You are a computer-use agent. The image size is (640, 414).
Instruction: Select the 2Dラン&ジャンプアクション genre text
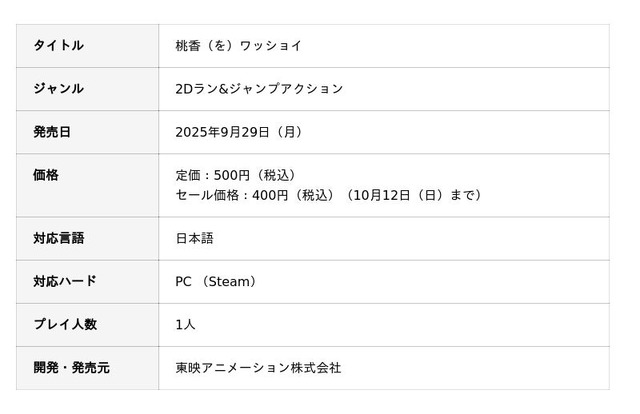(258, 89)
